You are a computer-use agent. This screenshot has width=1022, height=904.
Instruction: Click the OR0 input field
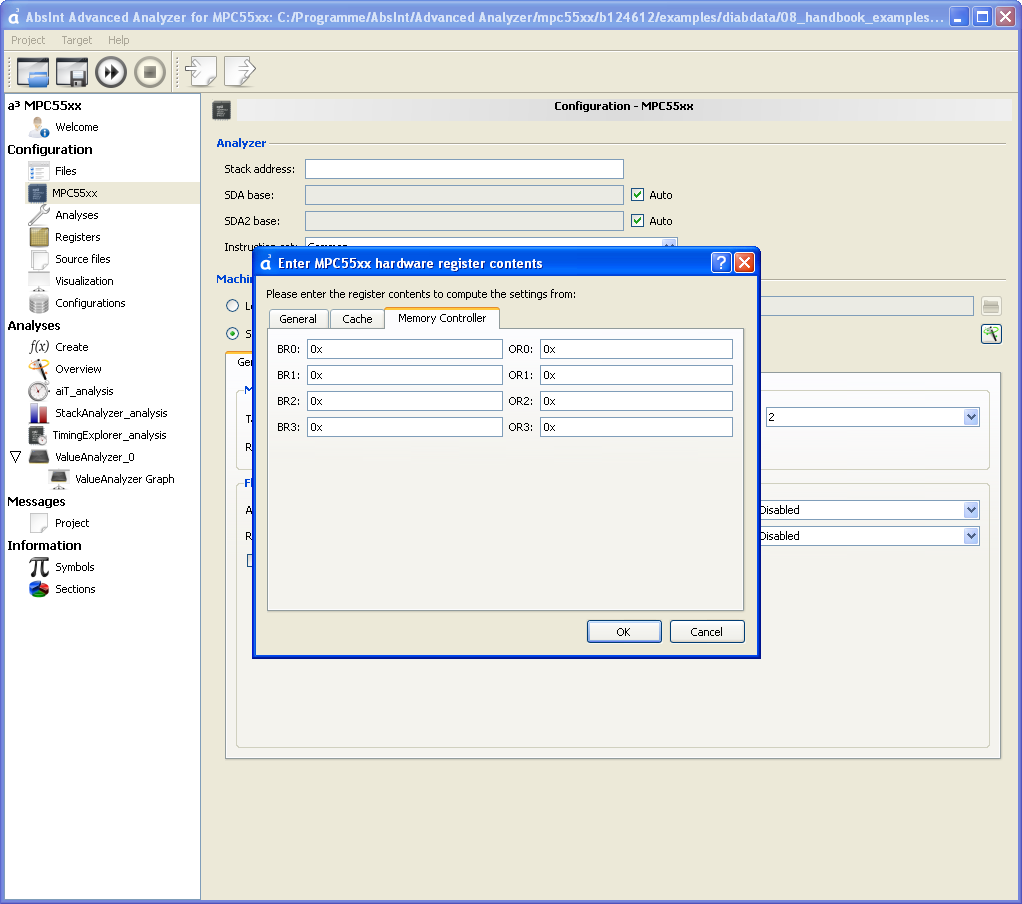(636, 349)
